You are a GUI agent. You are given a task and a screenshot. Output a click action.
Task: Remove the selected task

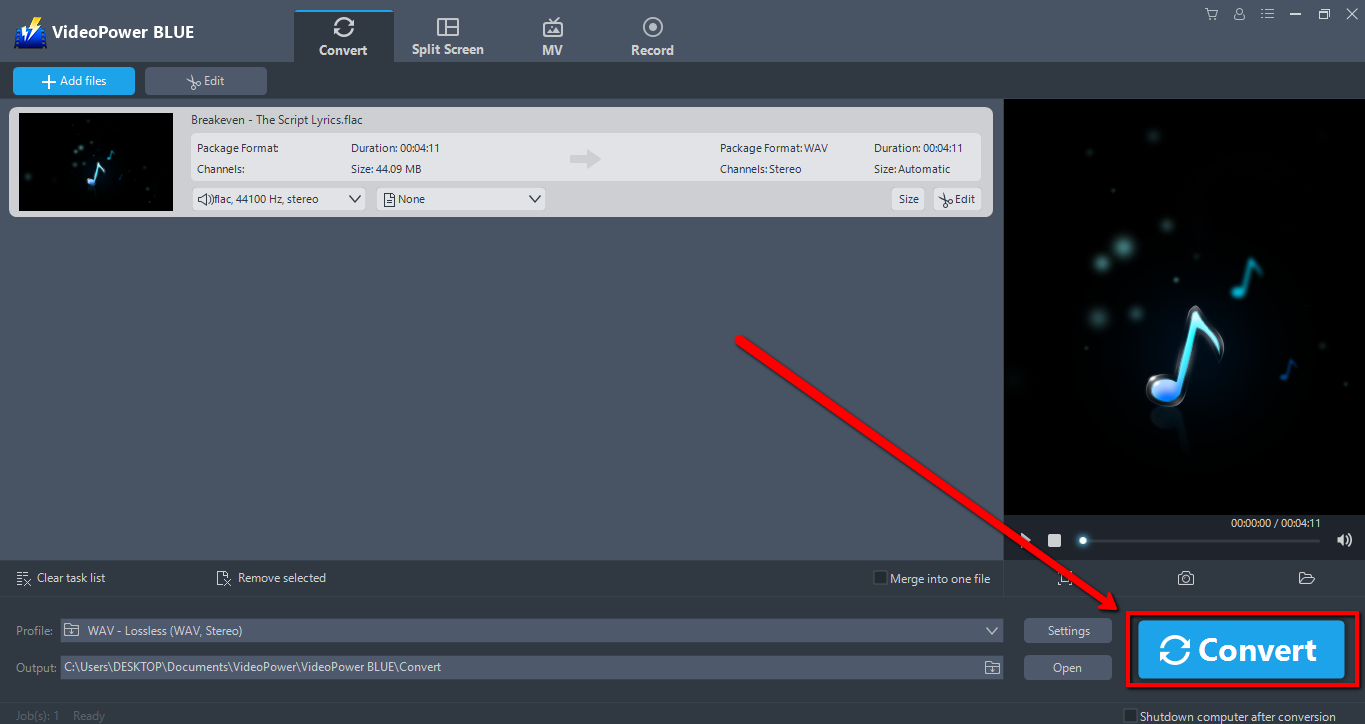(x=270, y=577)
